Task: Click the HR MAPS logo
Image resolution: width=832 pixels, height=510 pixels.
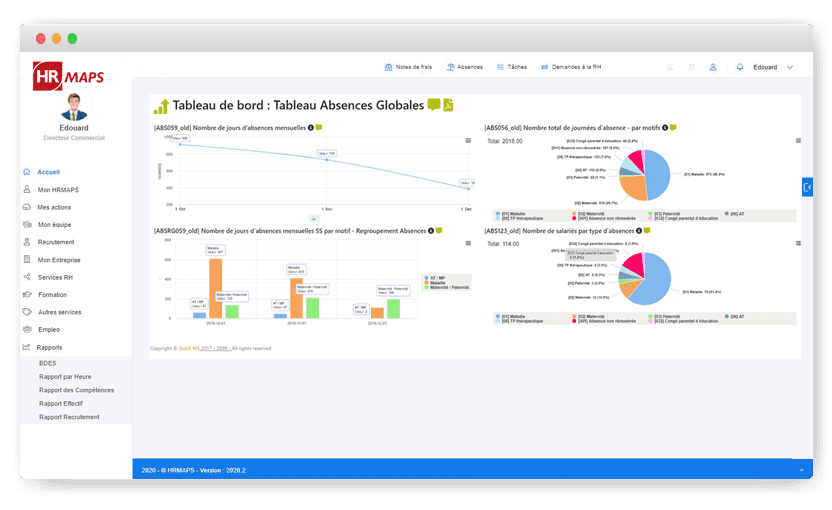Action: coord(69,77)
